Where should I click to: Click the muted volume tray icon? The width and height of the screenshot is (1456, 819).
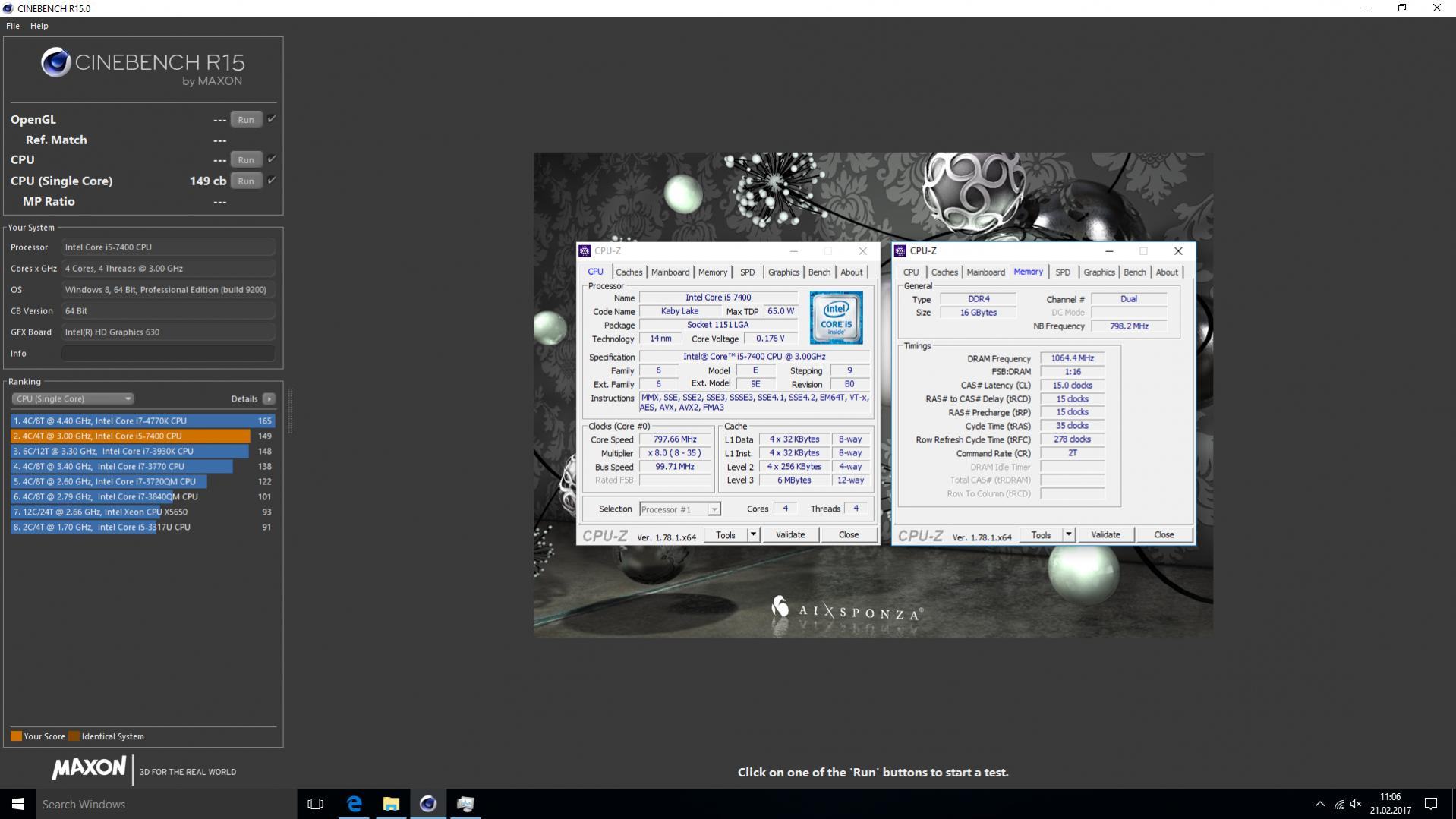click(x=1356, y=805)
